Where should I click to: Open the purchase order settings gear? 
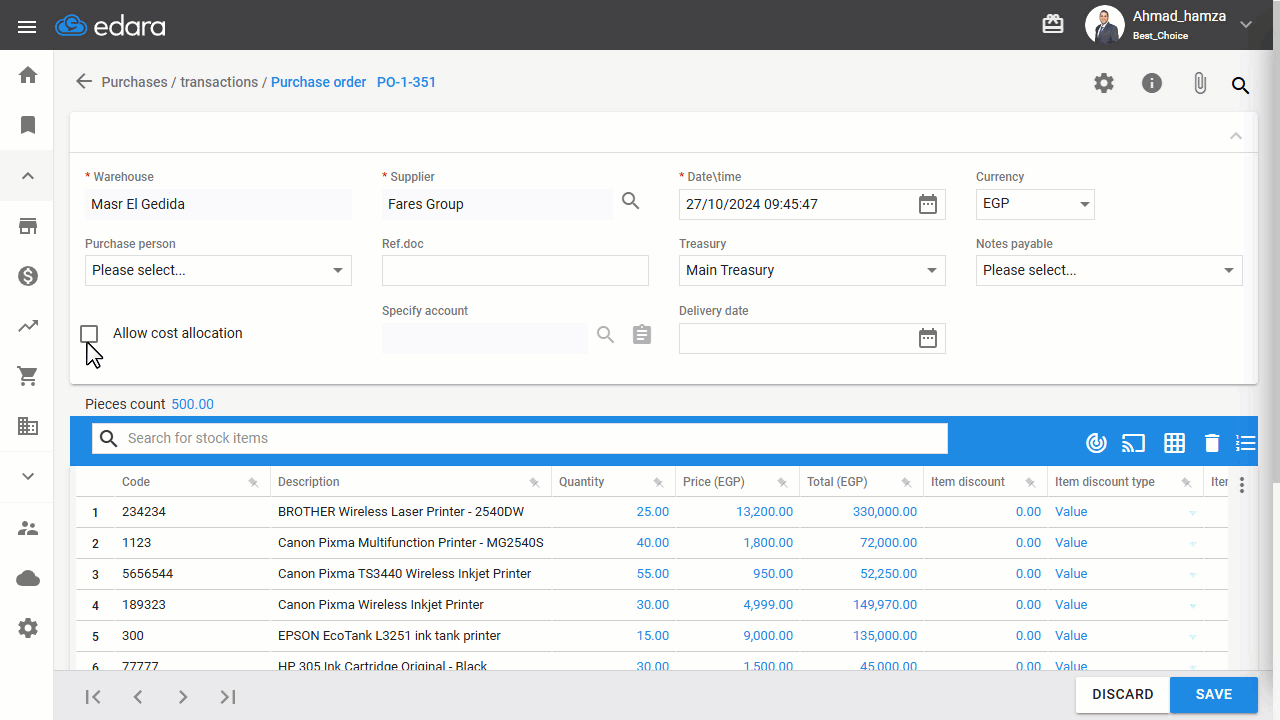click(x=1104, y=84)
